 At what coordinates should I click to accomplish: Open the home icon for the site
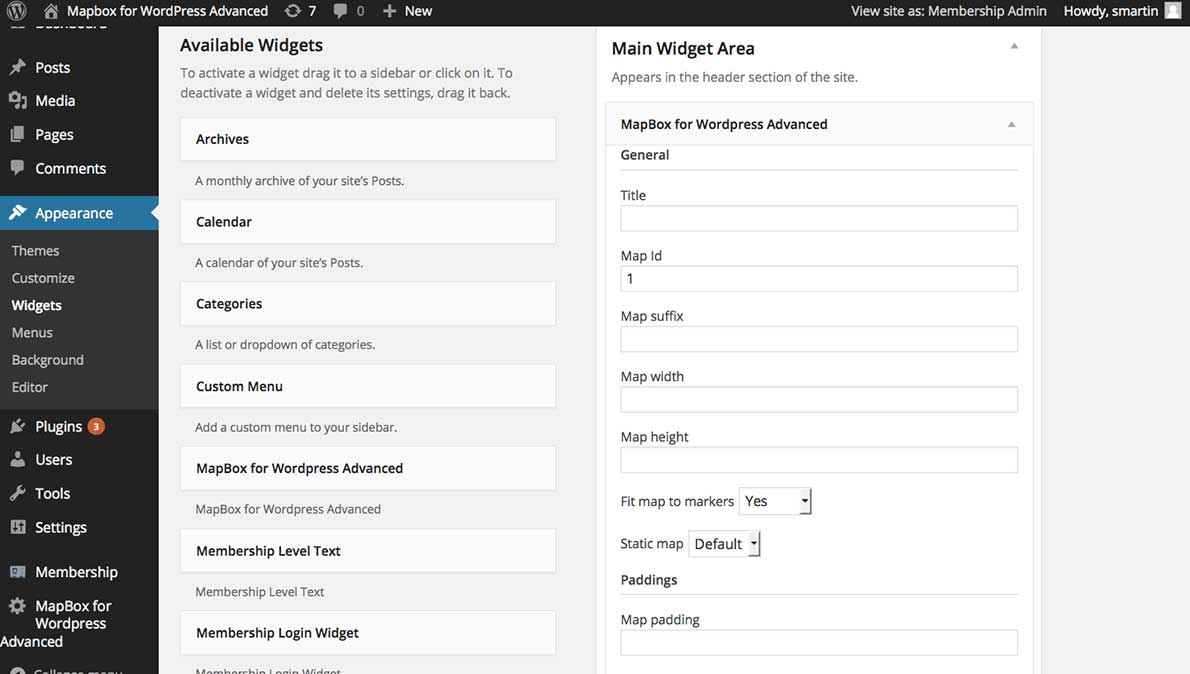51,11
